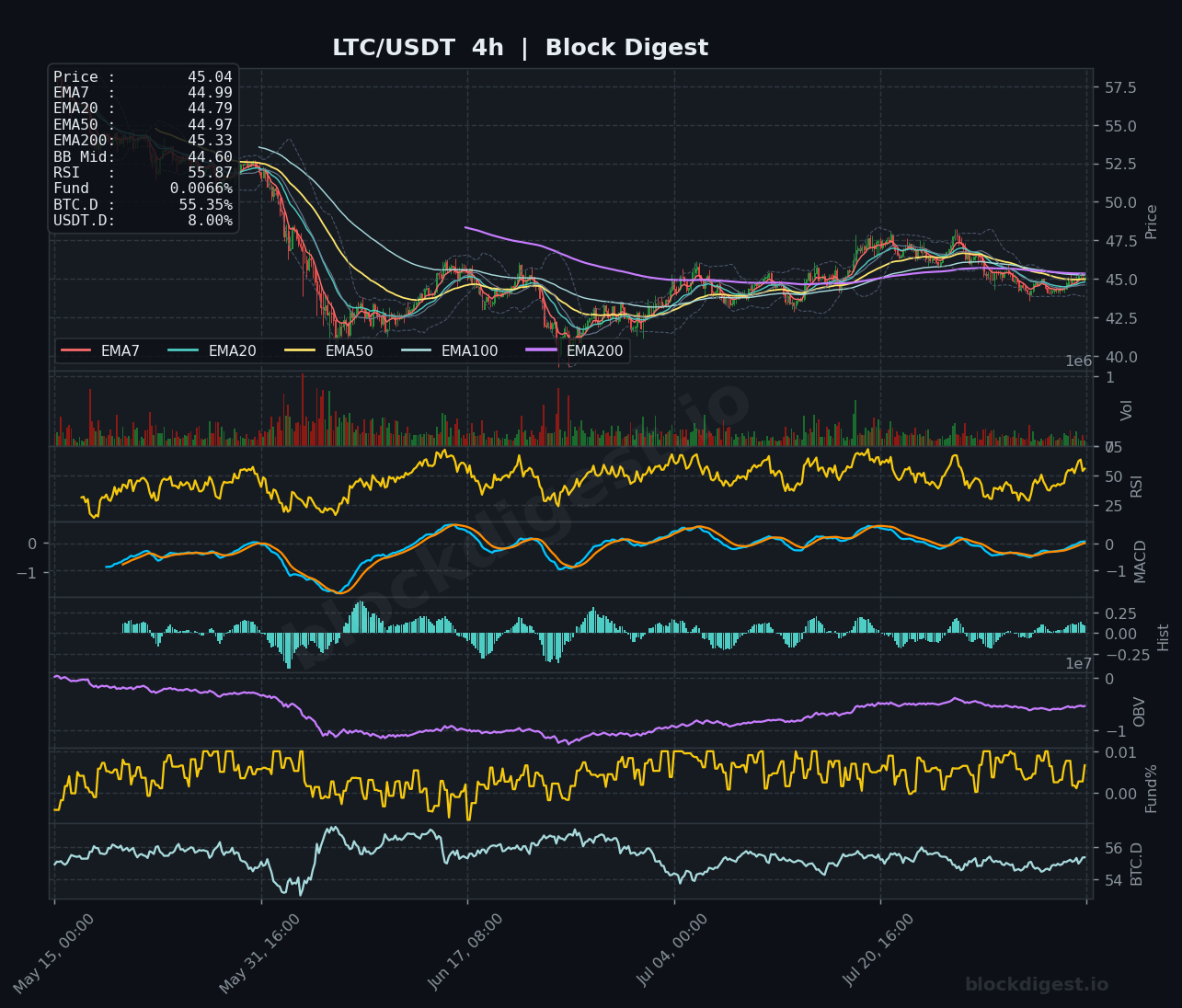Click the RSI panel axis label
Viewport: 1182px width, 1008px height.
1136,486
